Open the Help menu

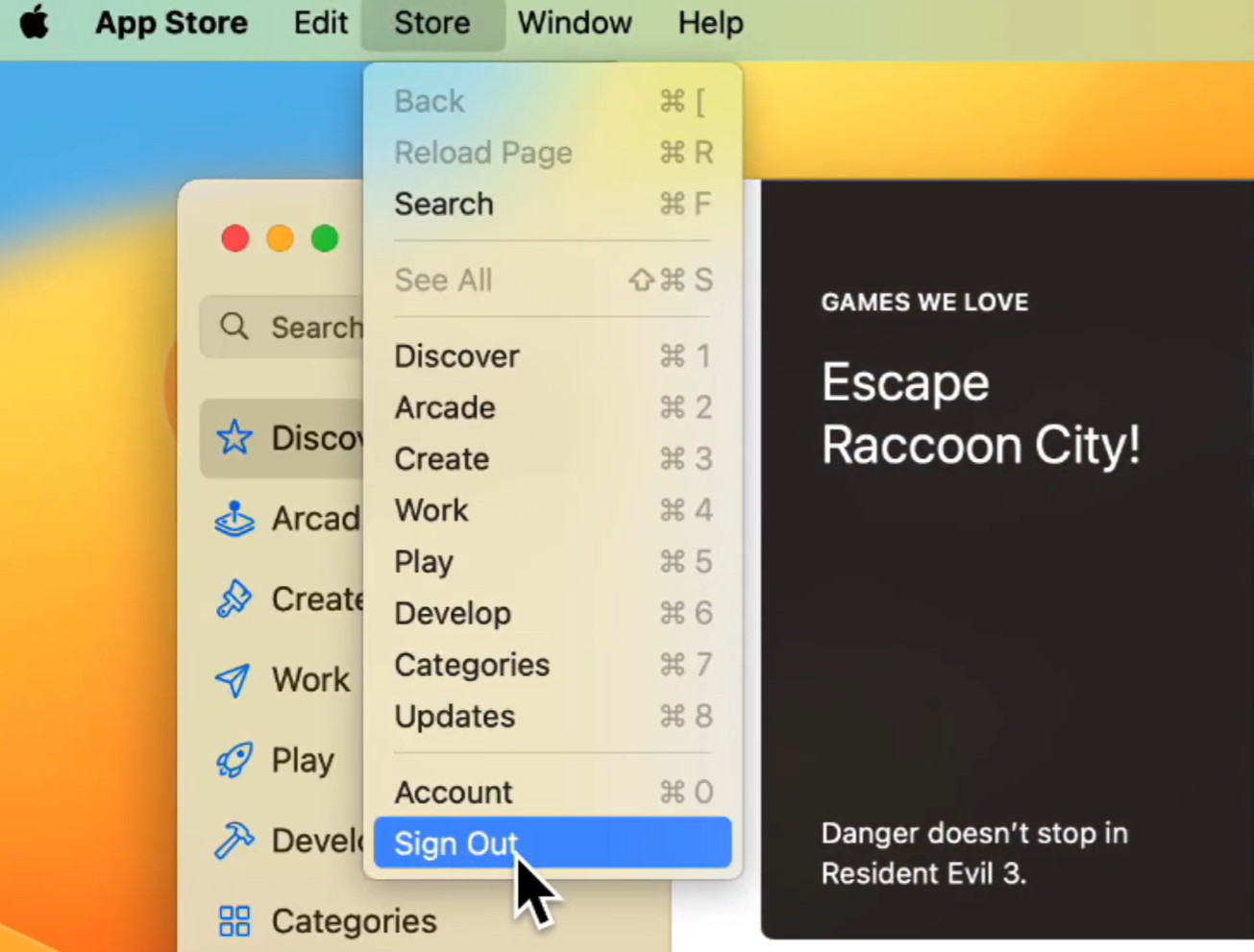[710, 22]
